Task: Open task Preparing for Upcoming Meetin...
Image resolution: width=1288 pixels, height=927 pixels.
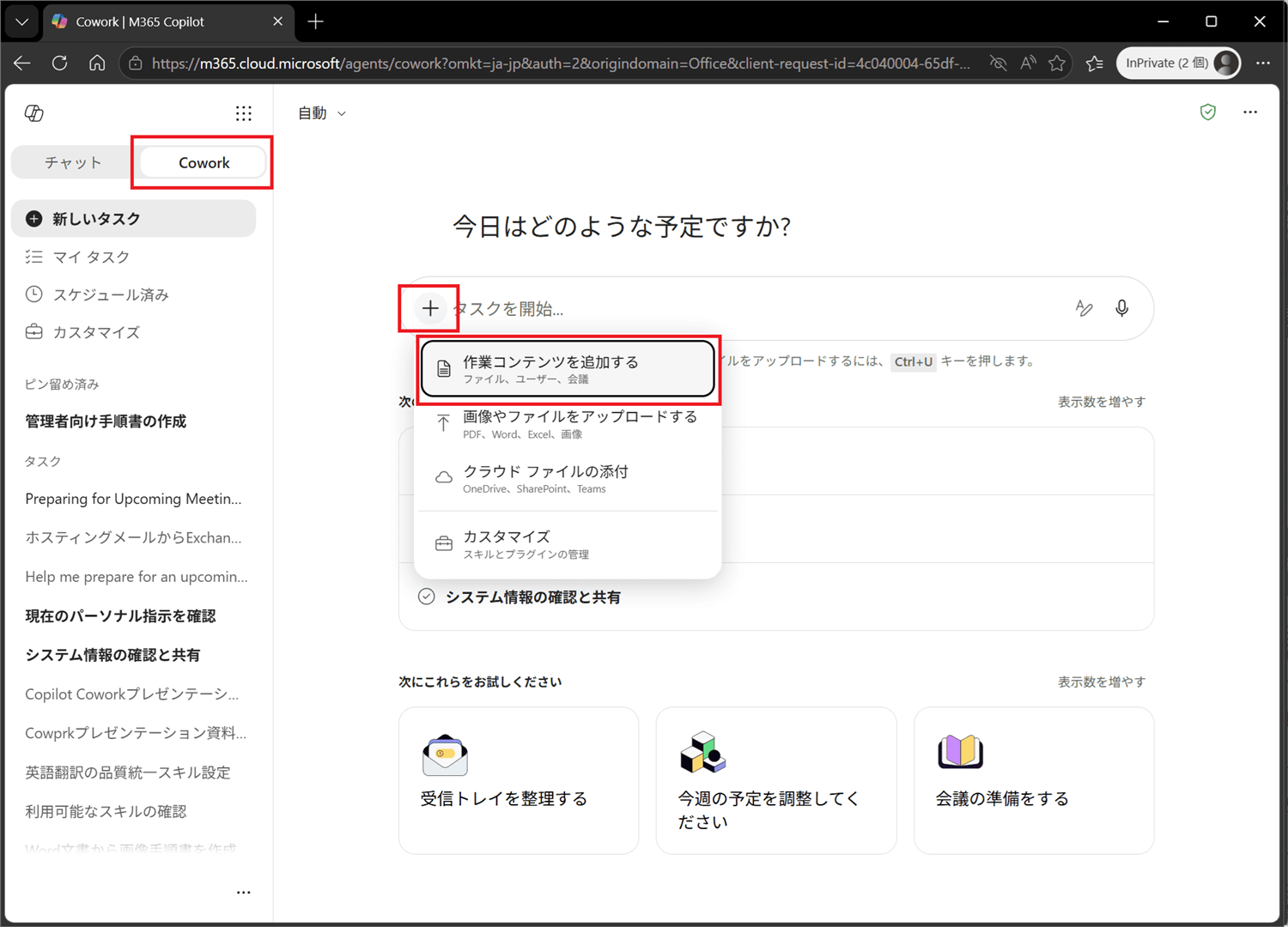Action: (134, 499)
